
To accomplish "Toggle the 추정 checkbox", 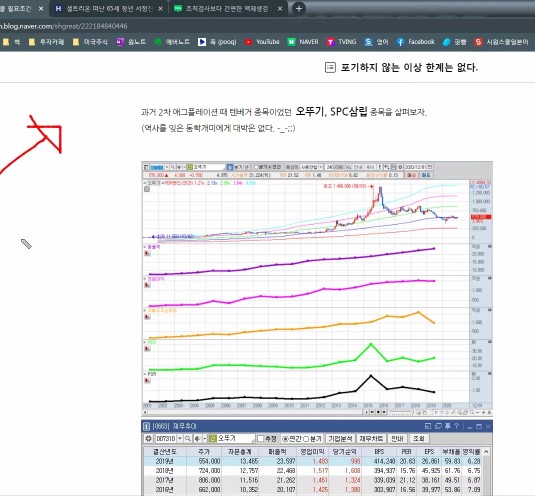I will click(x=261, y=438).
